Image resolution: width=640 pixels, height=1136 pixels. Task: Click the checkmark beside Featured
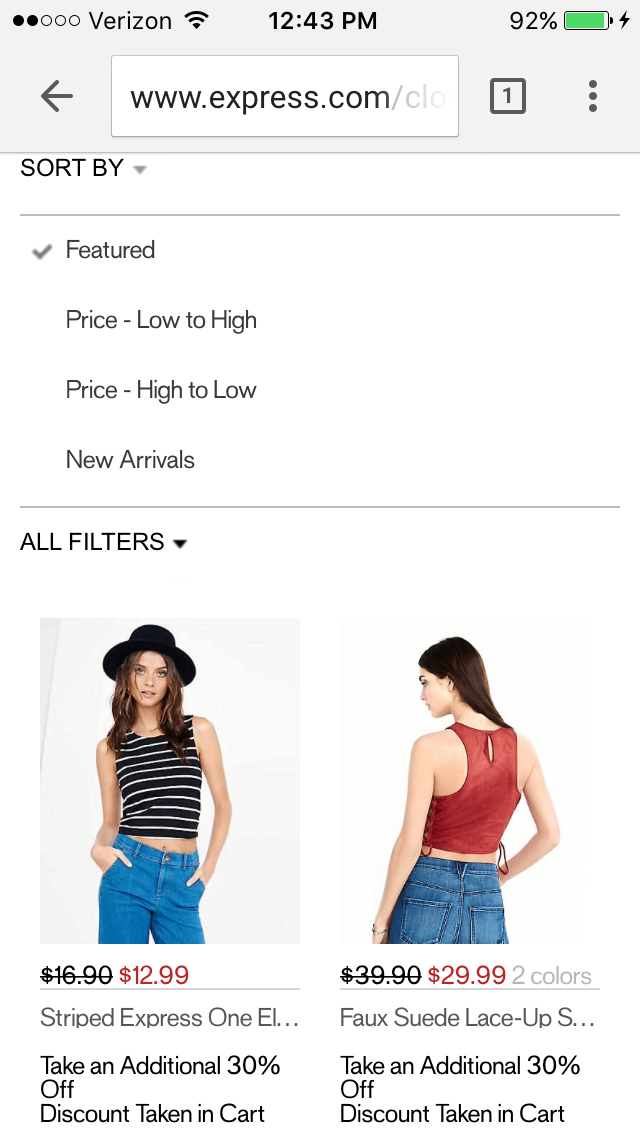point(42,251)
